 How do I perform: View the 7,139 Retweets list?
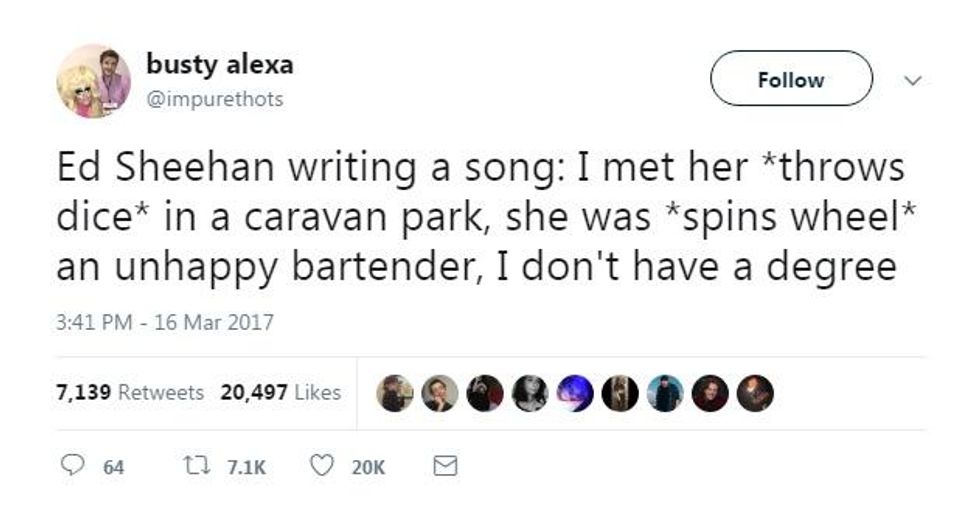(130, 393)
